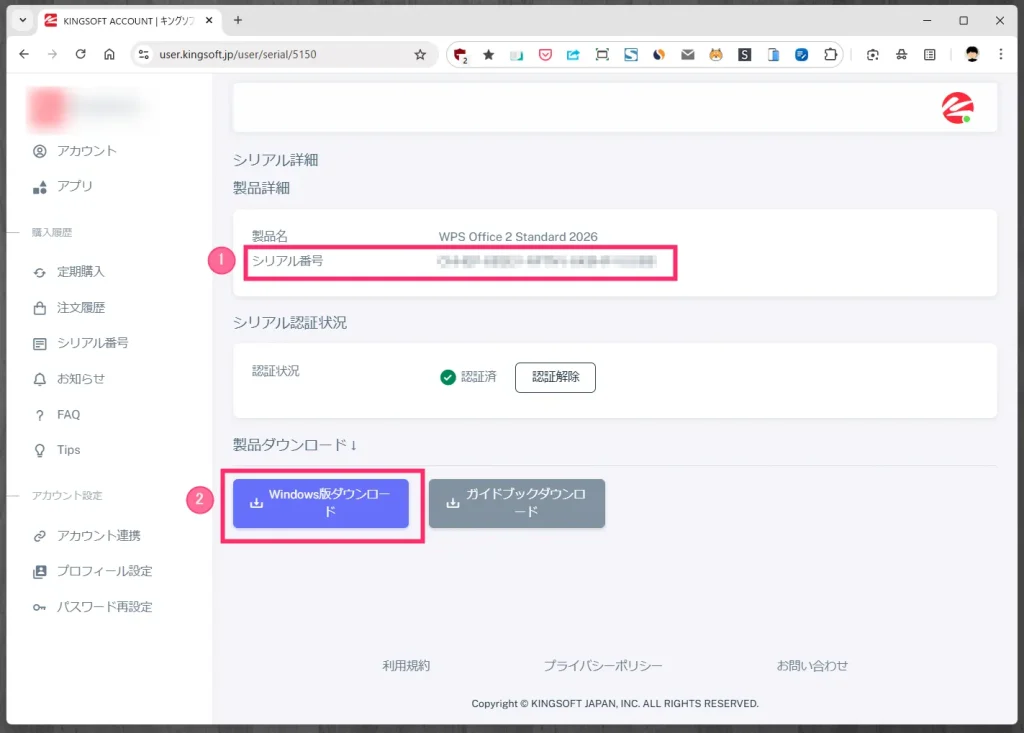1024x733 pixels.
Task: Click the blue share arrow extension
Action: coord(573,55)
